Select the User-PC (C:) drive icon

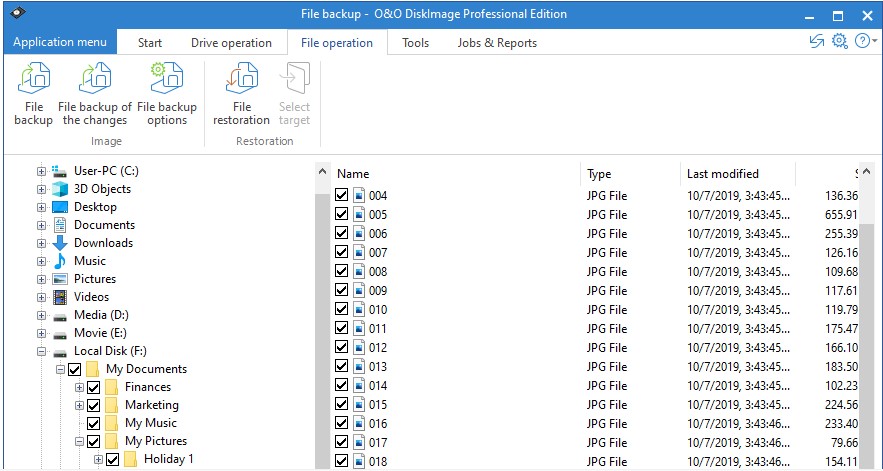[x=60, y=171]
